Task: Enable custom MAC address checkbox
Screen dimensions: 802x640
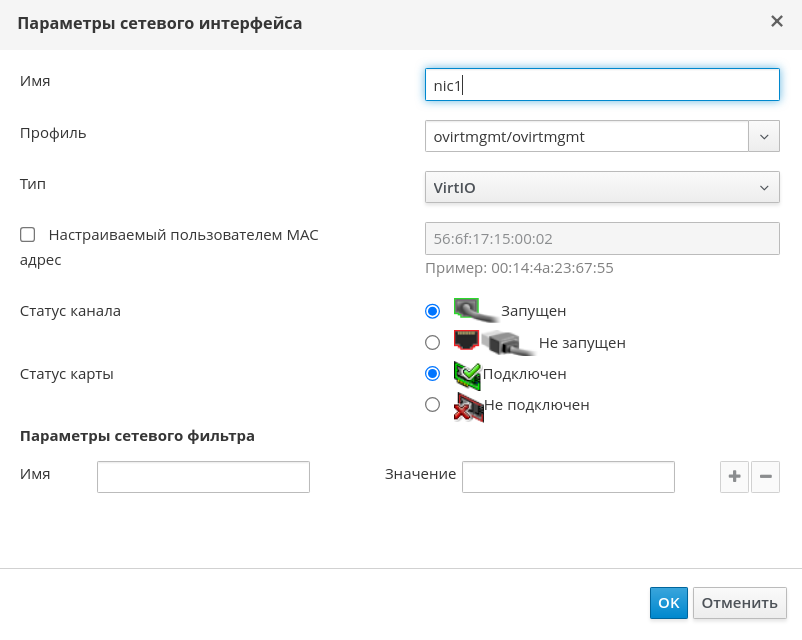Action: [28, 235]
